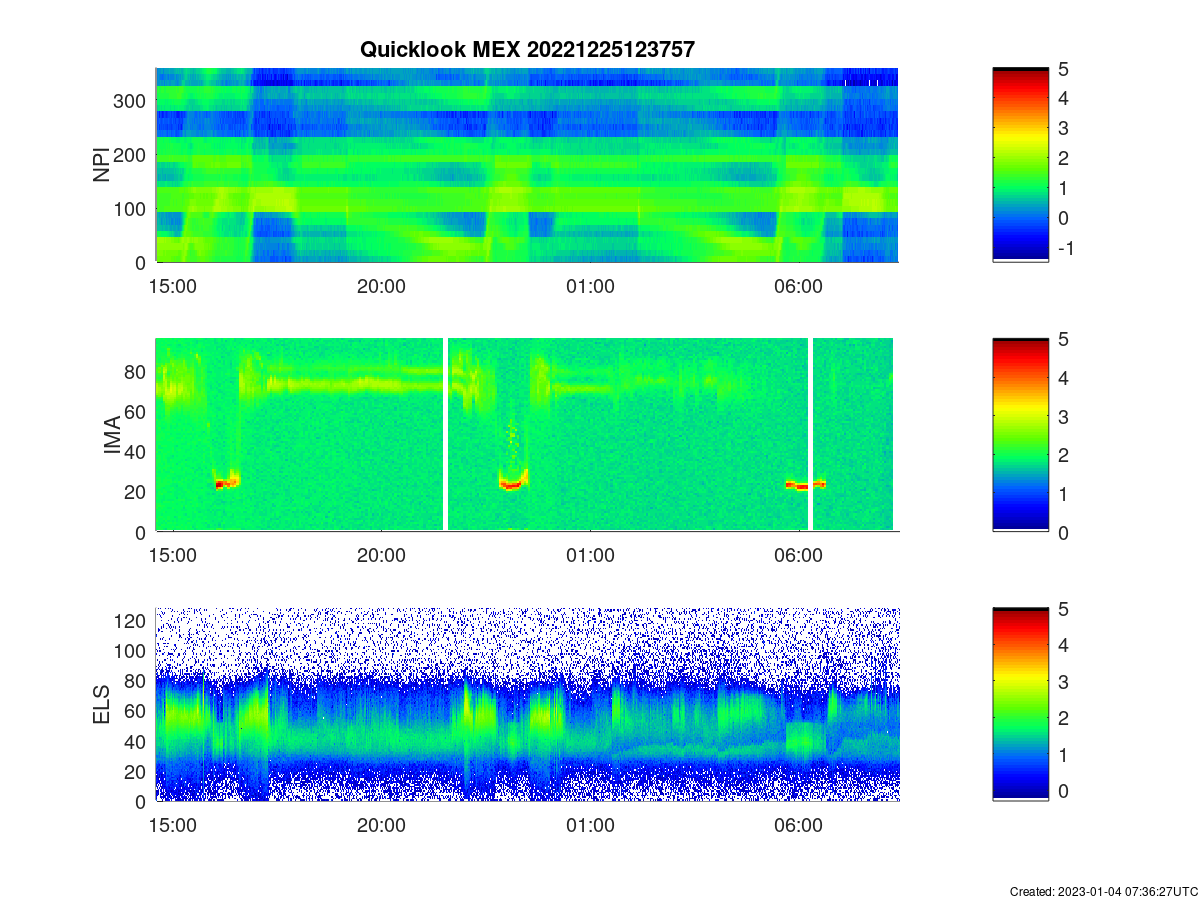Click the 01:00 tick under the ELS plot

click(590, 825)
